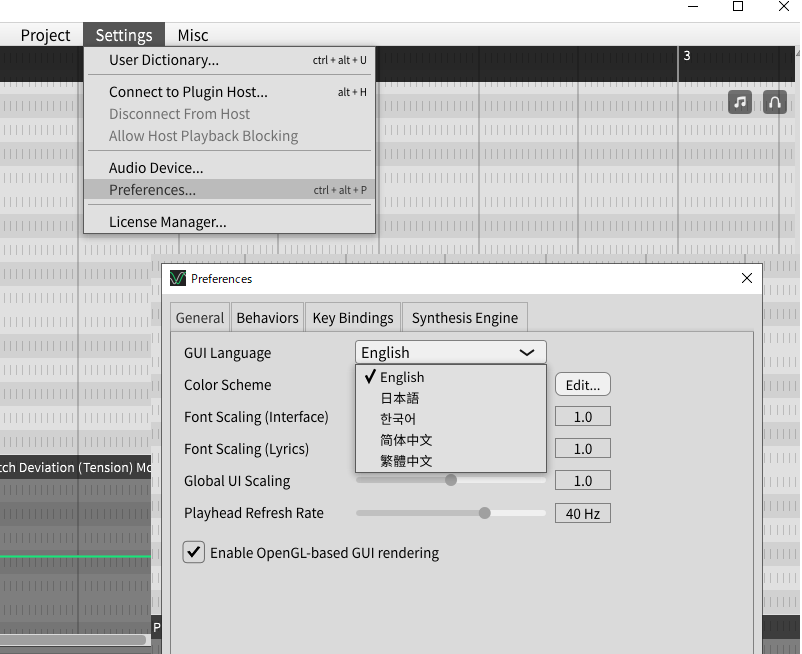Choose Preferences... menu entry
Screen dimensions: 802x654
click(x=229, y=190)
